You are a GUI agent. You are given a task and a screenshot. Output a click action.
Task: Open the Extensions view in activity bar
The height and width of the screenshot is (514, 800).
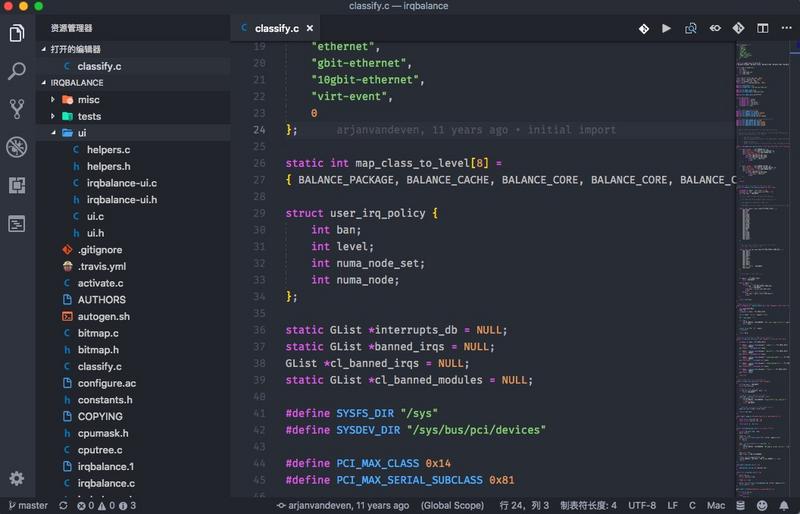pyautogui.click(x=17, y=185)
